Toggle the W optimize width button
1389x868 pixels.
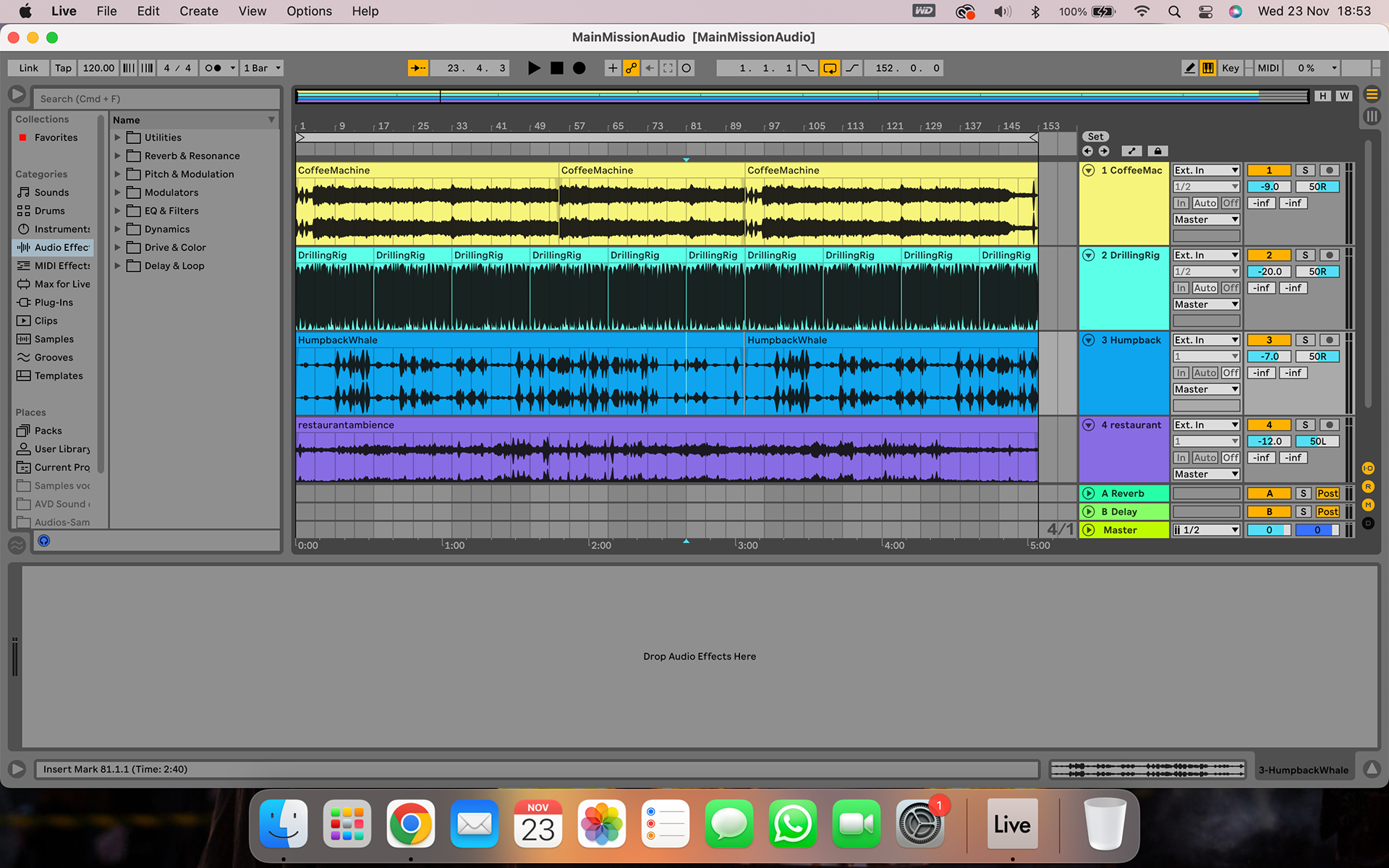pyautogui.click(x=1344, y=96)
